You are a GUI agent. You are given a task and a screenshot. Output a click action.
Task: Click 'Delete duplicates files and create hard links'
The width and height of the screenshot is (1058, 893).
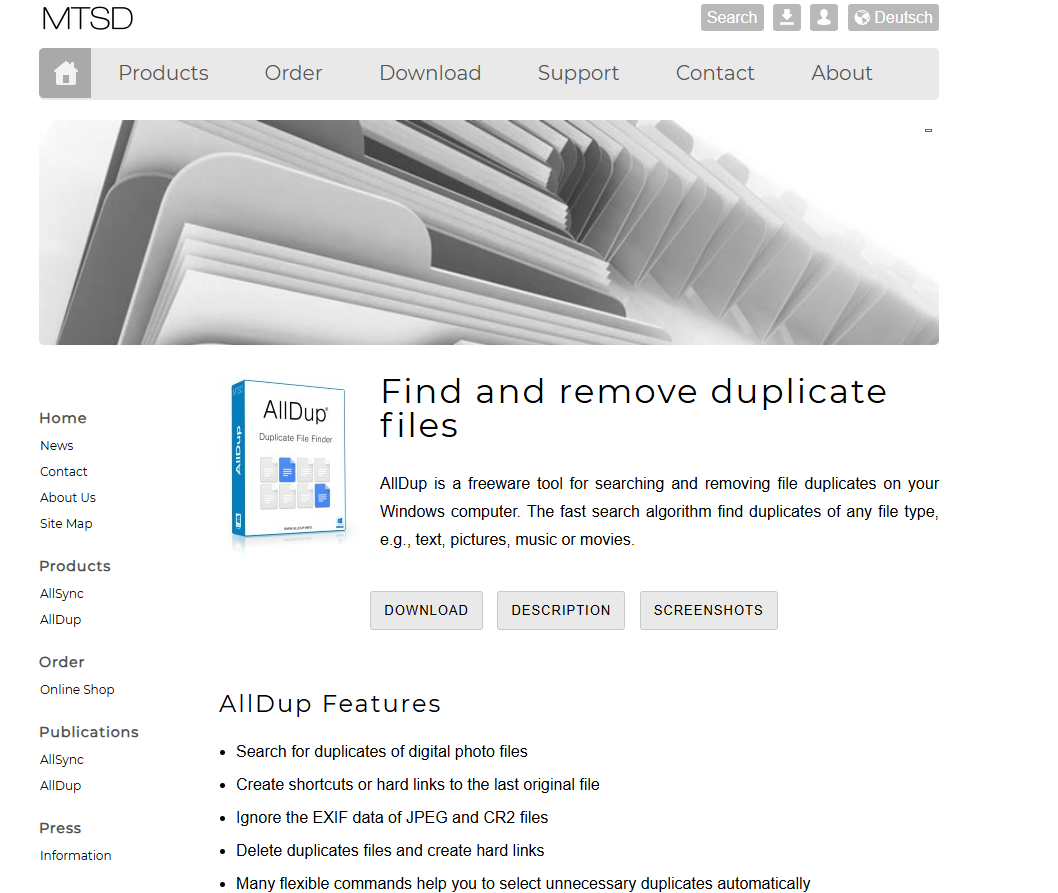[x=390, y=850]
